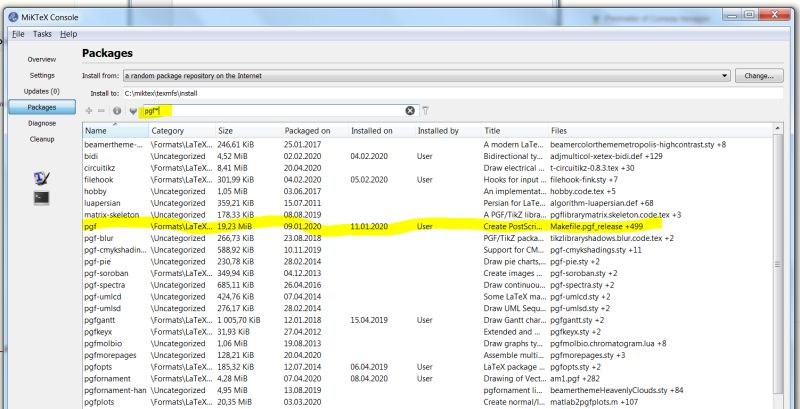Screen dimensions: 800x409
Task: Sort by the Title column header
Action: 515,131
